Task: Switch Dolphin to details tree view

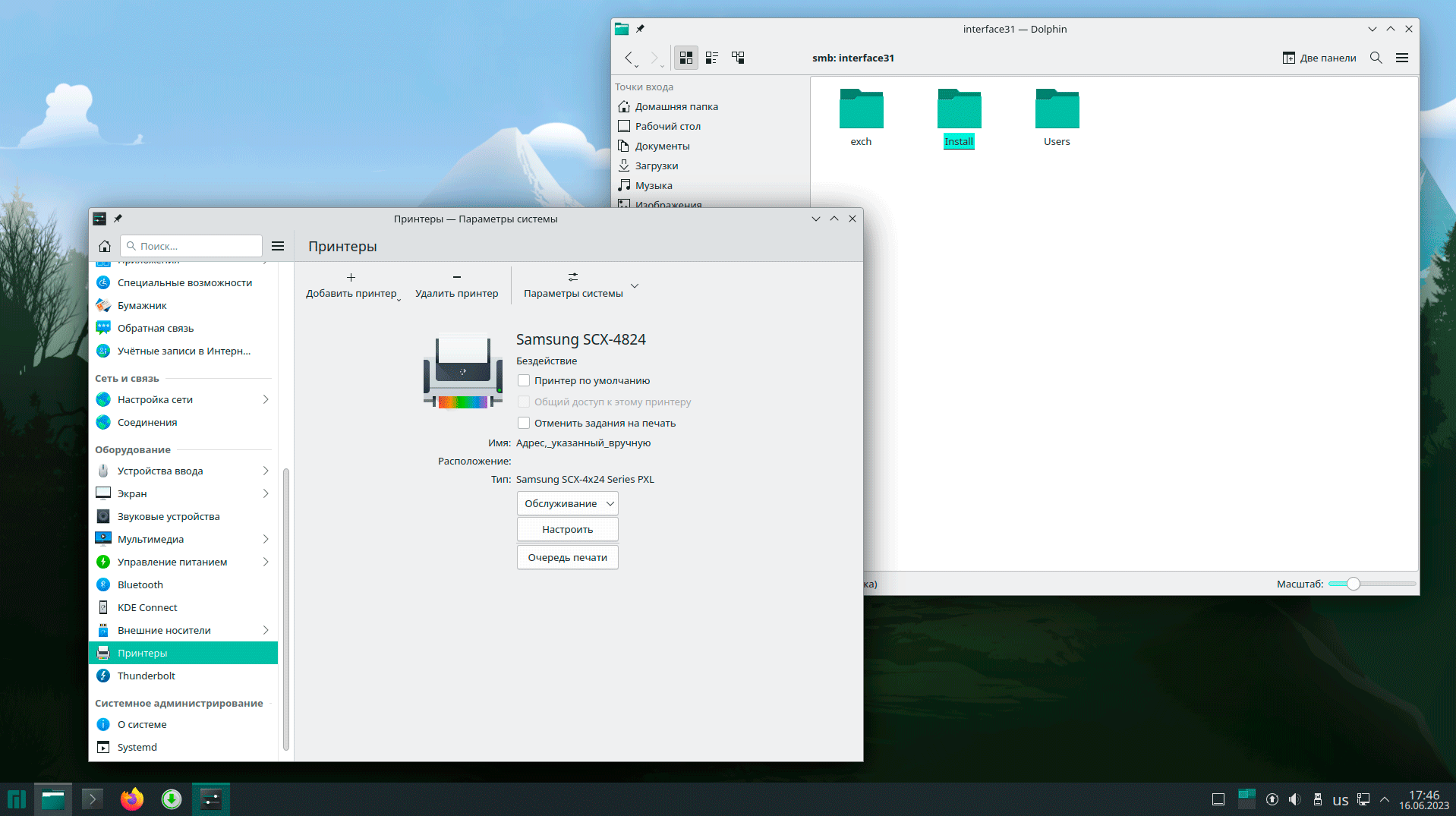Action: point(738,58)
